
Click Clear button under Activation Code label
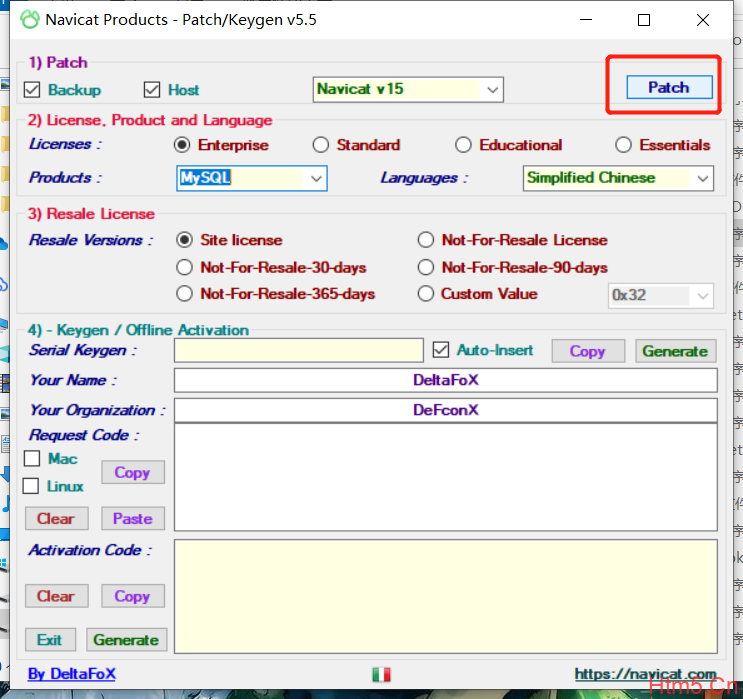tap(56, 596)
